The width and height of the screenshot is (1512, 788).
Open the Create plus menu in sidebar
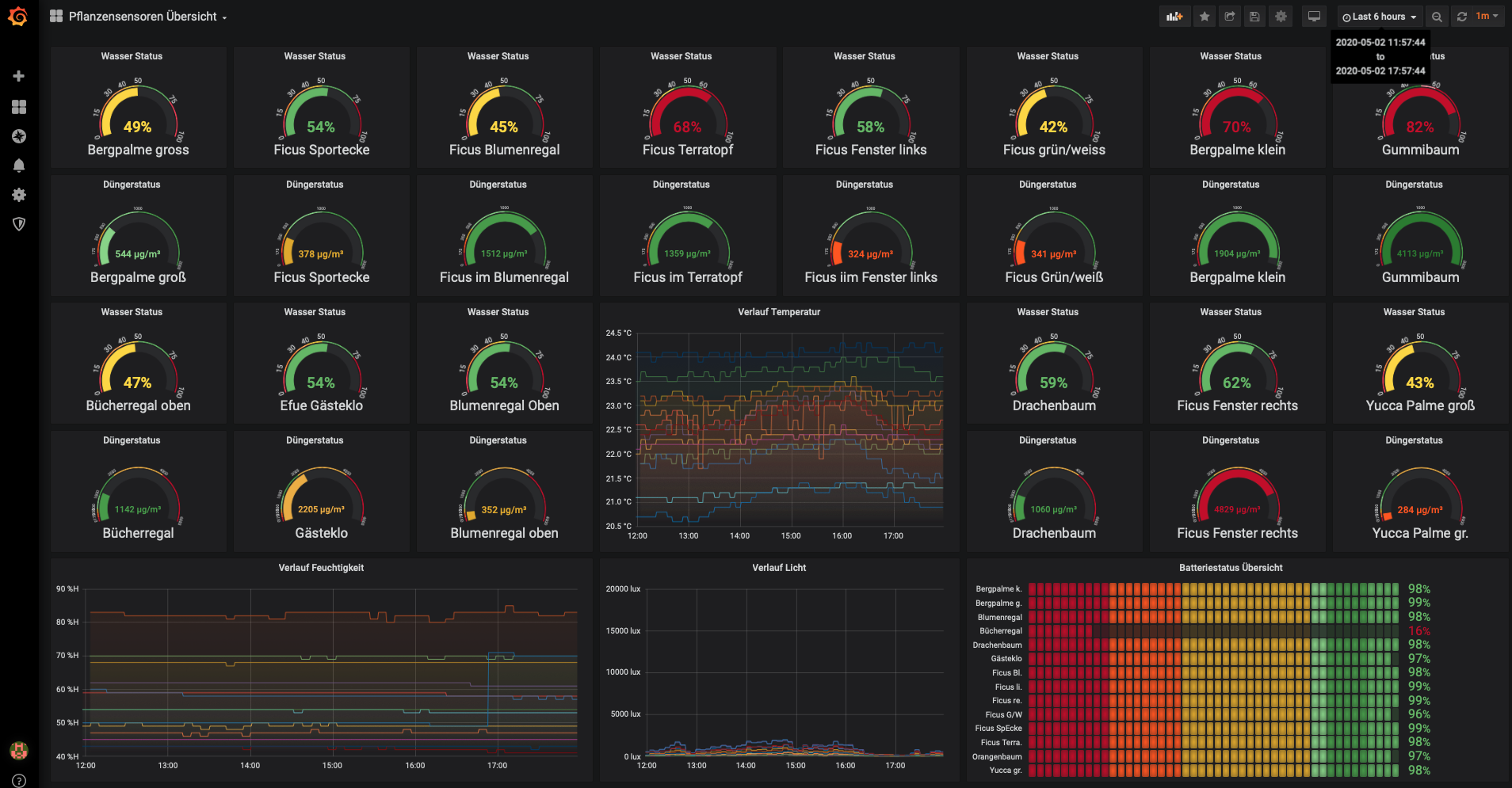[x=19, y=76]
